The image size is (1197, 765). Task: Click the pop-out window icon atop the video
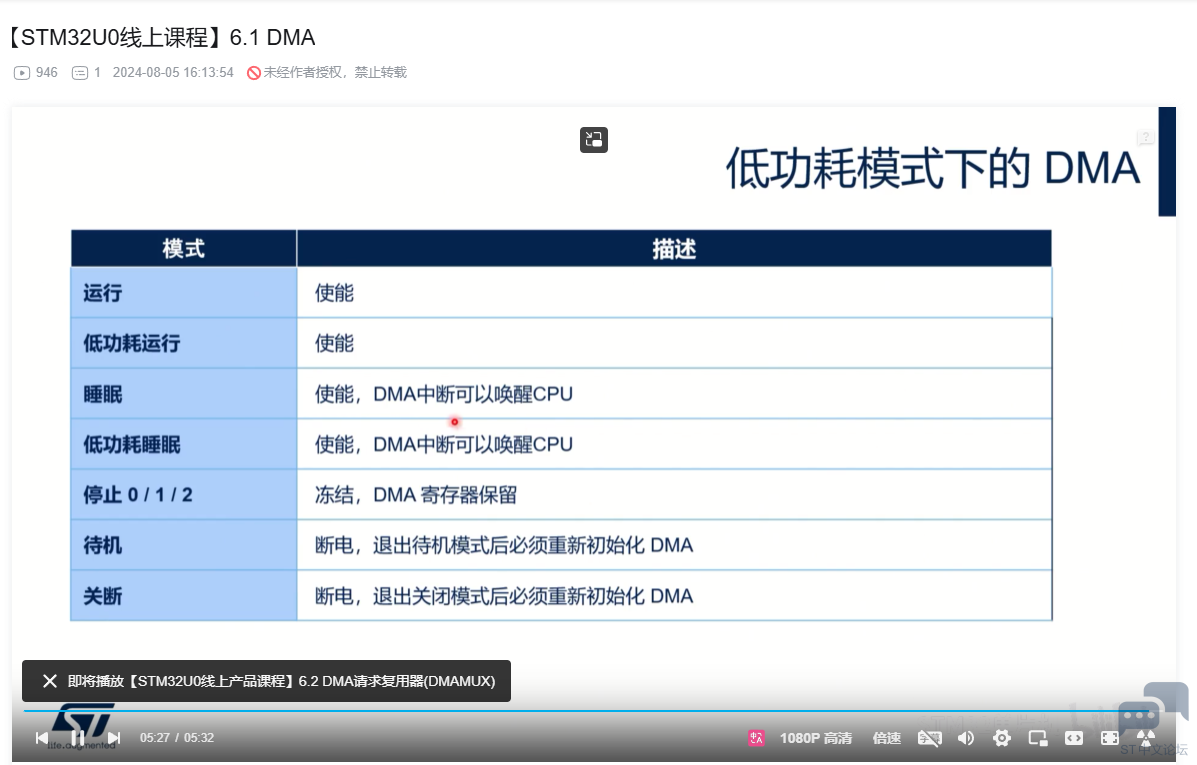click(x=593, y=140)
